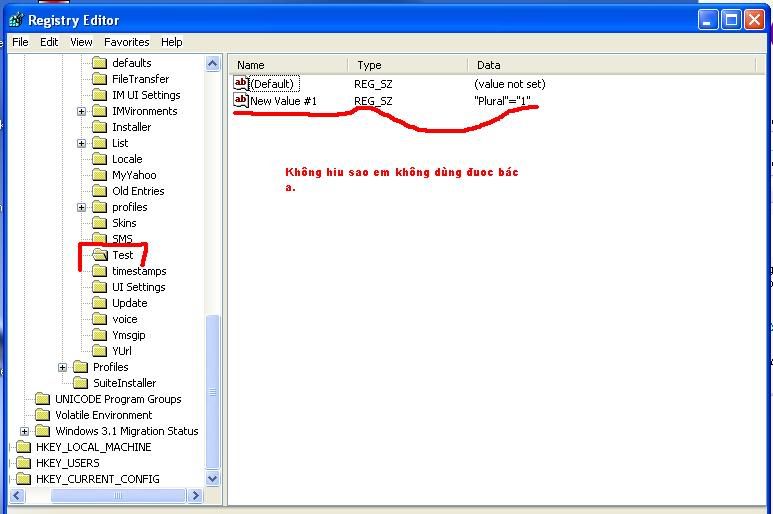The height and width of the screenshot is (514, 773).
Task: Click the SuiteInstaller folder icon
Action: click(x=80, y=383)
